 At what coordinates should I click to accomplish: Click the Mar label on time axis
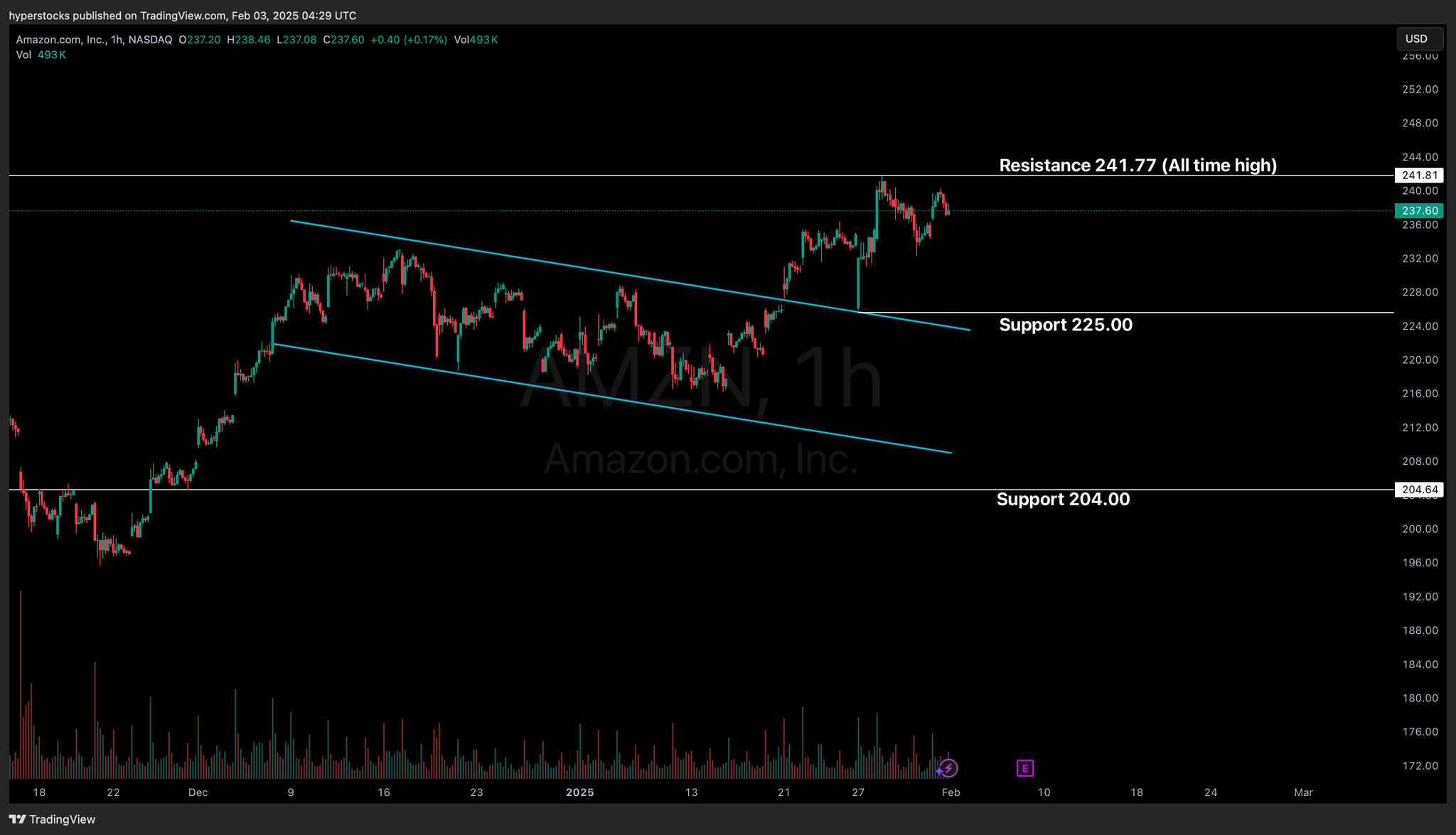(1303, 792)
